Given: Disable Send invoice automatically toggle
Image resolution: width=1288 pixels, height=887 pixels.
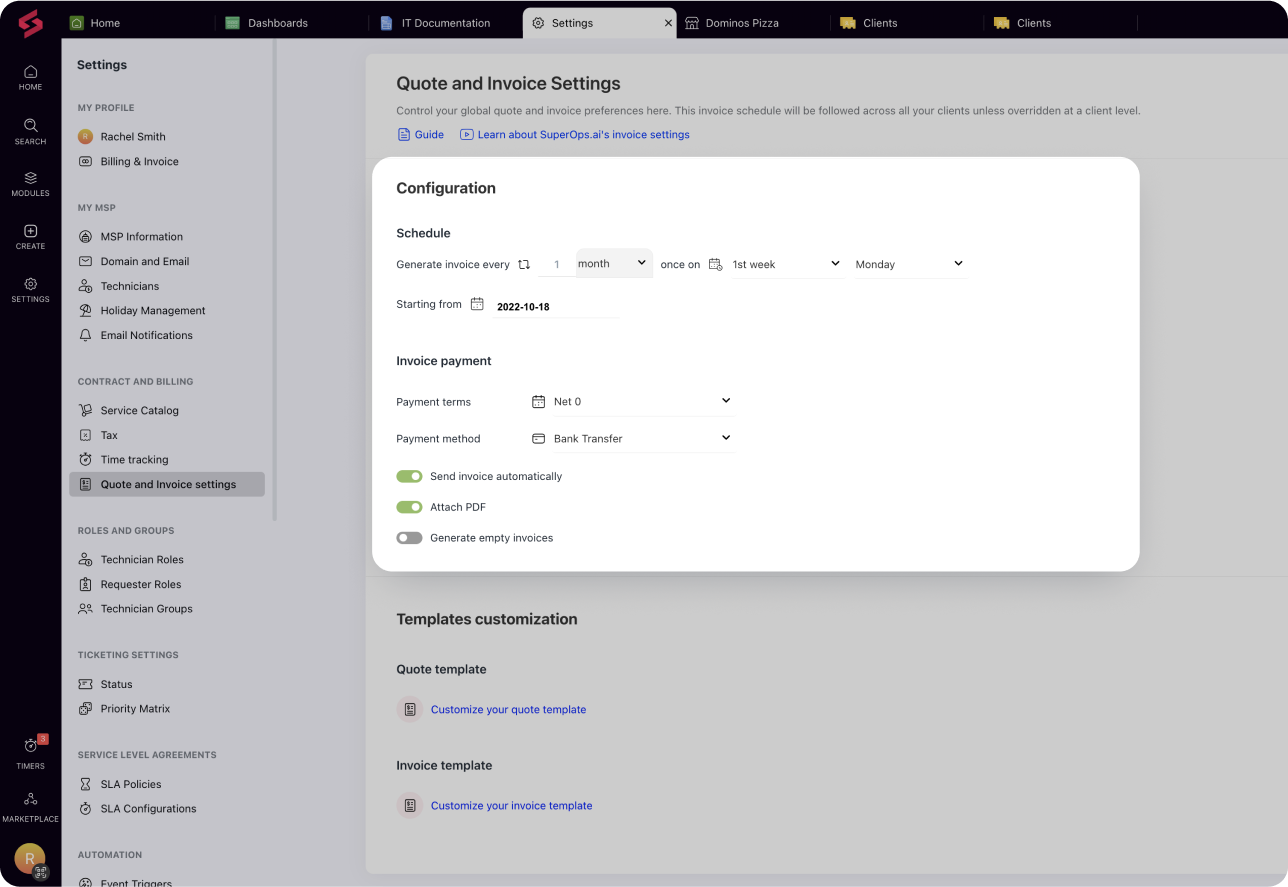Looking at the screenshot, I should click(x=409, y=476).
